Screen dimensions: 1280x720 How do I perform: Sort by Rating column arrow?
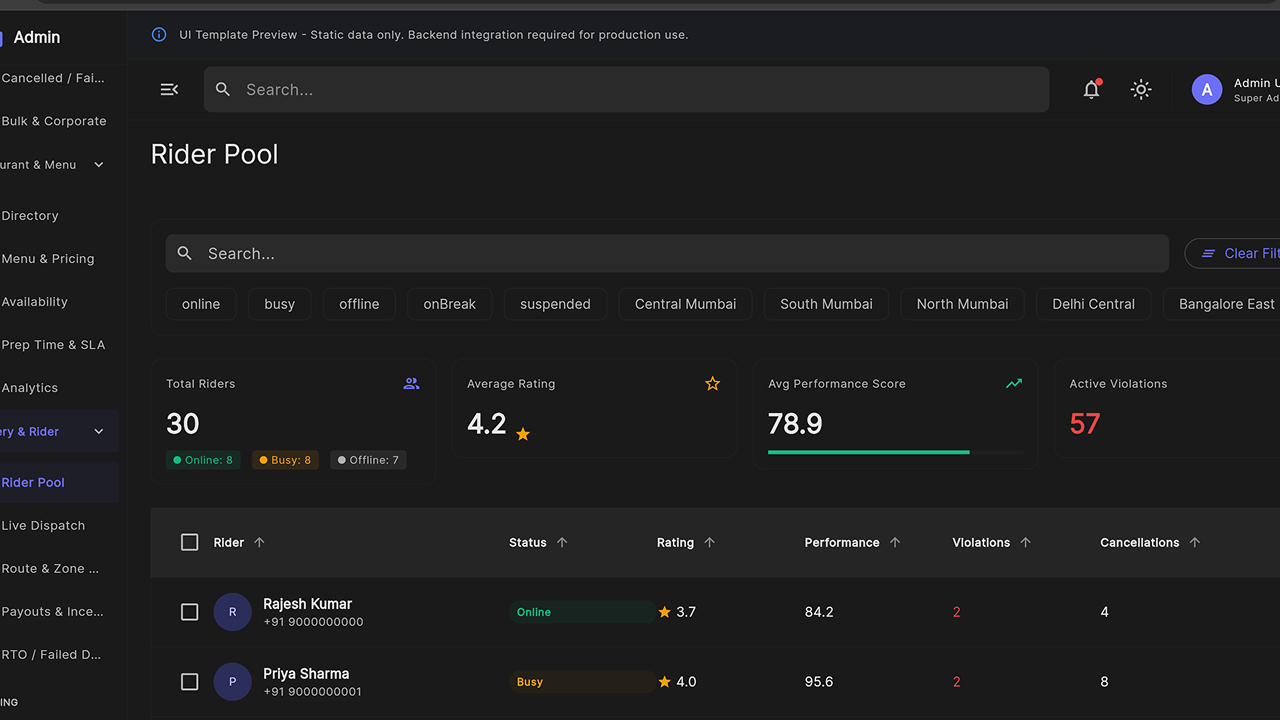coord(710,542)
